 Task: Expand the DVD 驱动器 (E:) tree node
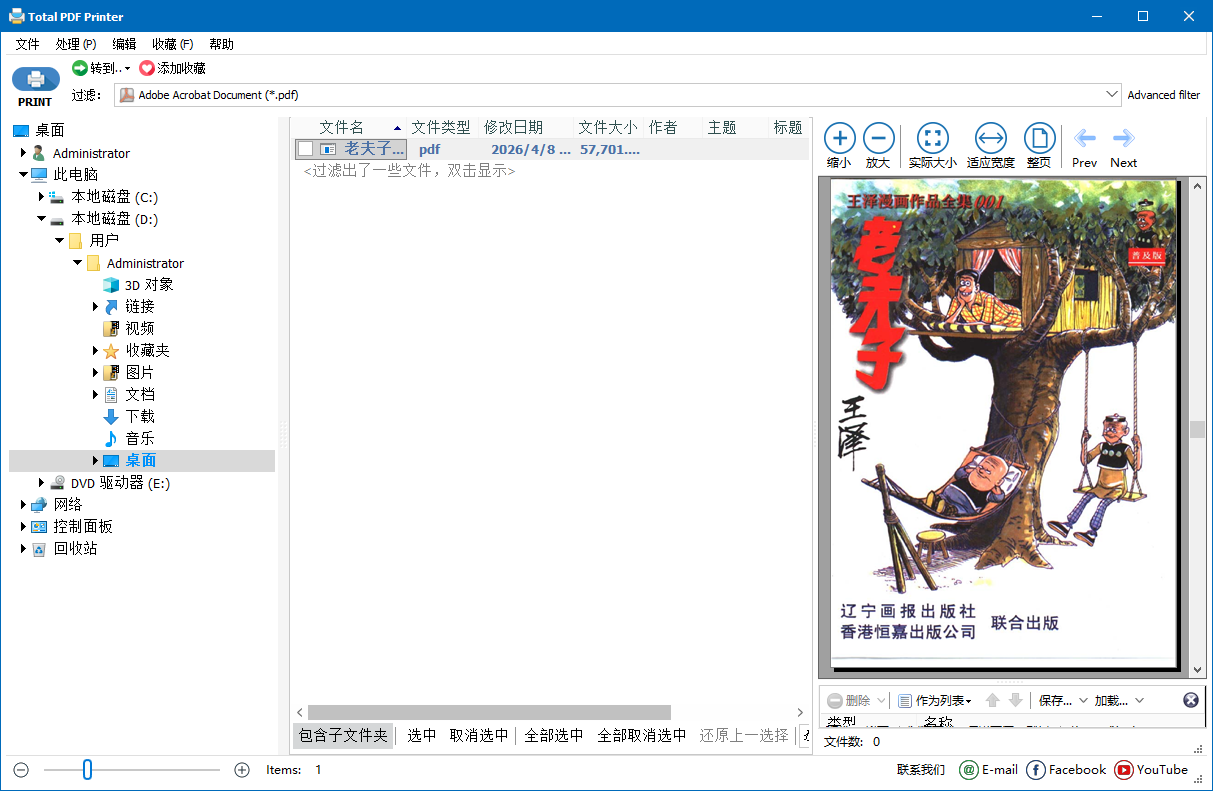point(41,483)
